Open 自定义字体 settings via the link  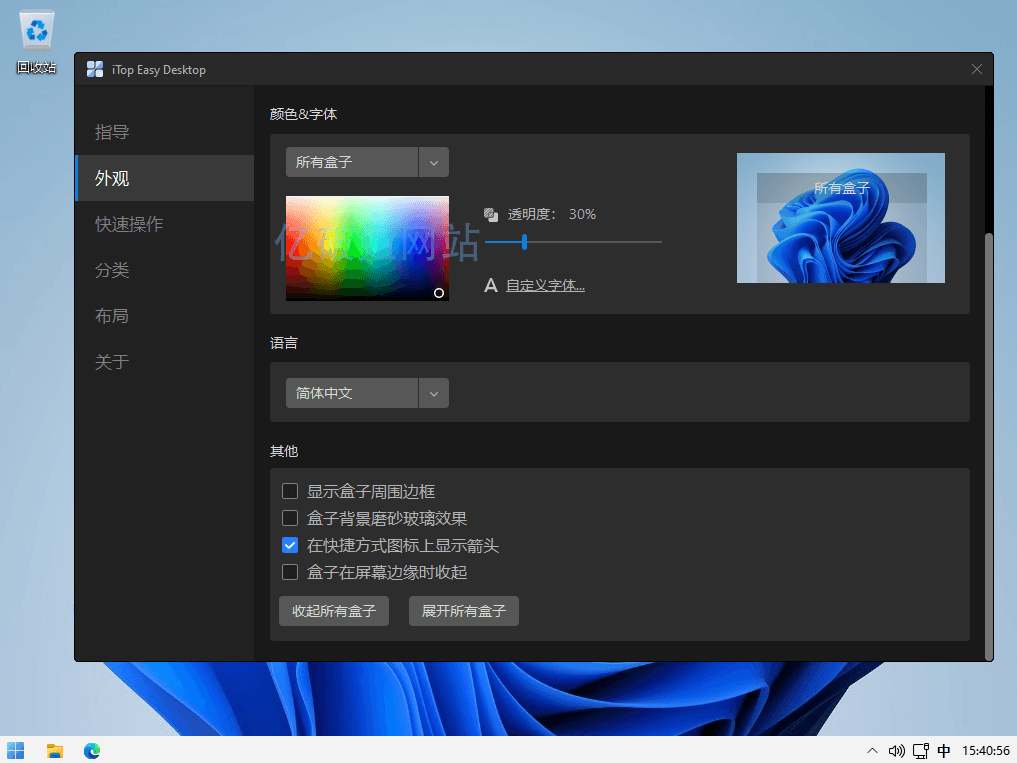[546, 285]
